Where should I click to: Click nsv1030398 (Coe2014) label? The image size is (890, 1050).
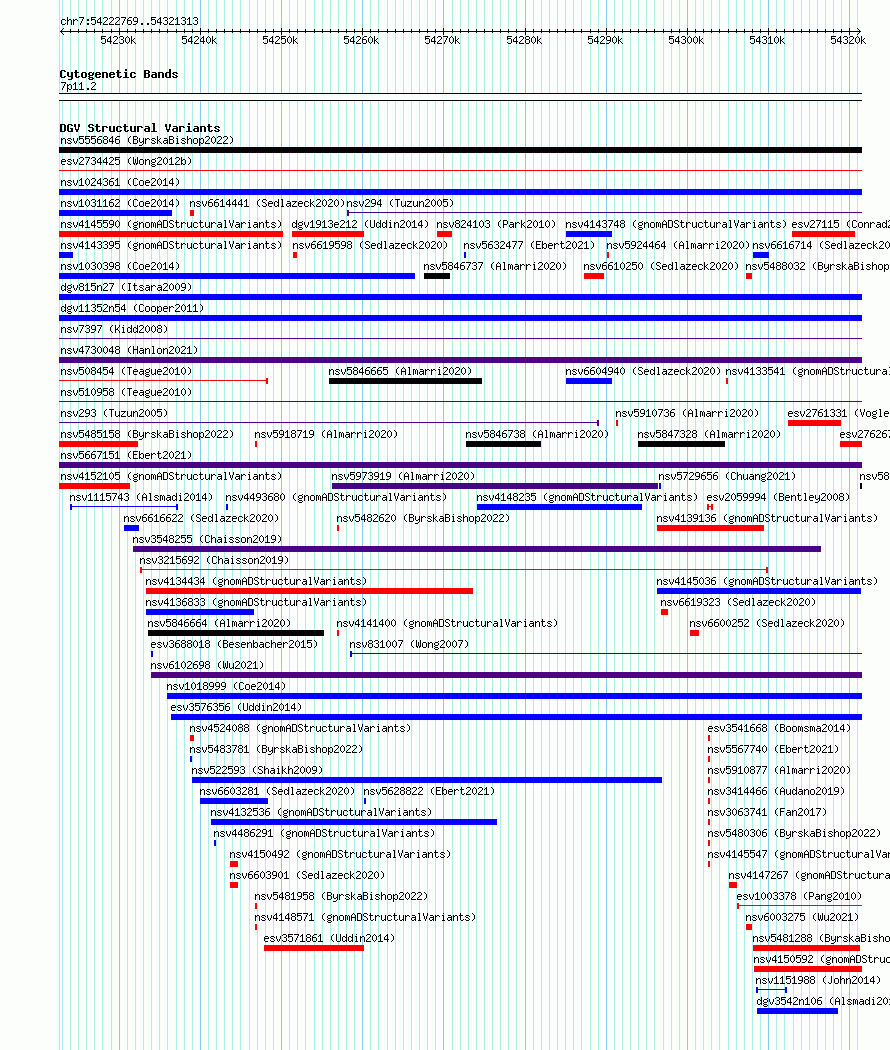pos(120,267)
